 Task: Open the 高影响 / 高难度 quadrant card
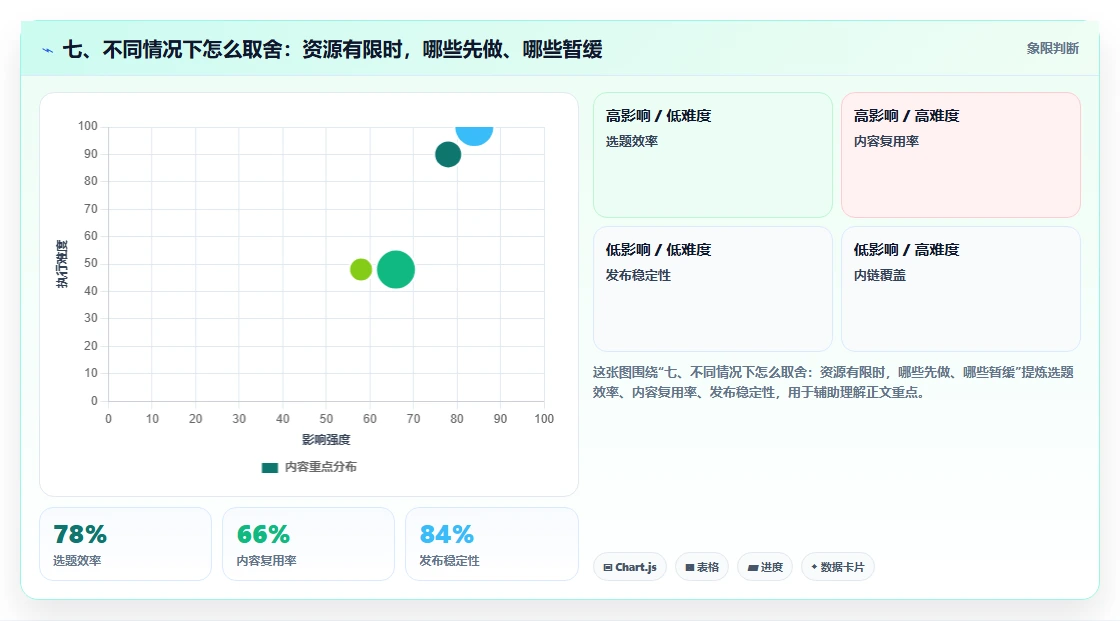961,155
